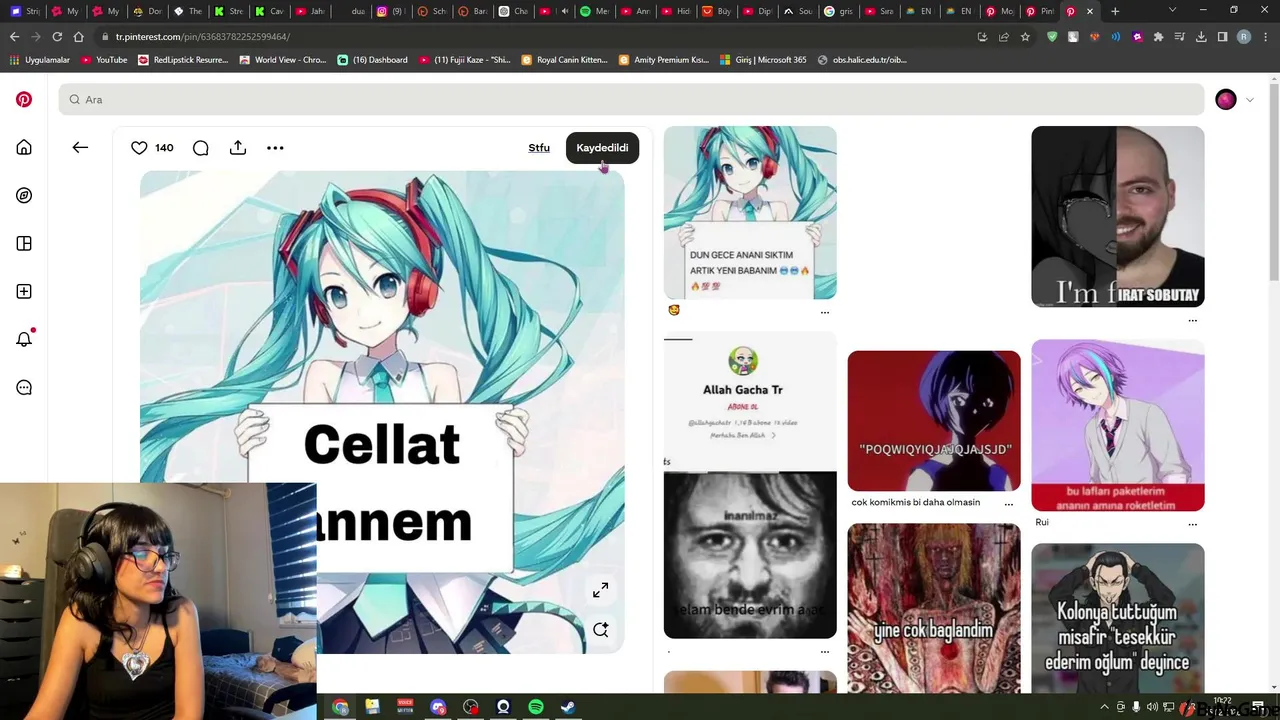Share the pin with upload arrow icon
This screenshot has width=1280, height=720.
[x=237, y=148]
